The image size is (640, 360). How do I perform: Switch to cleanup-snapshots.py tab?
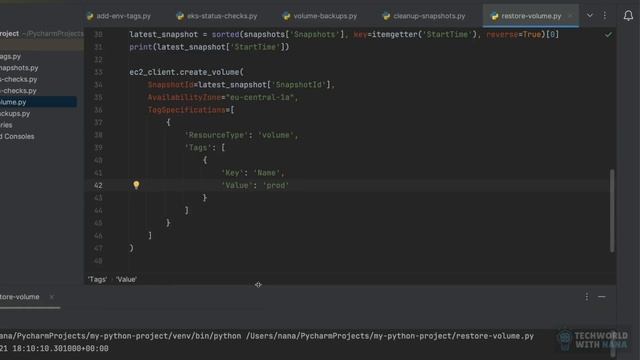424,16
